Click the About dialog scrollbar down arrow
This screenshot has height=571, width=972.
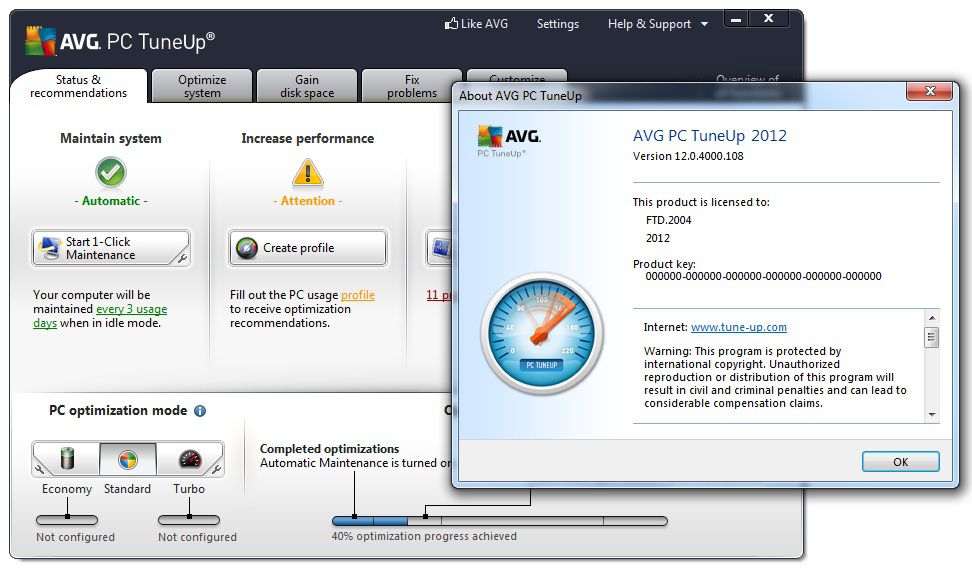932,415
